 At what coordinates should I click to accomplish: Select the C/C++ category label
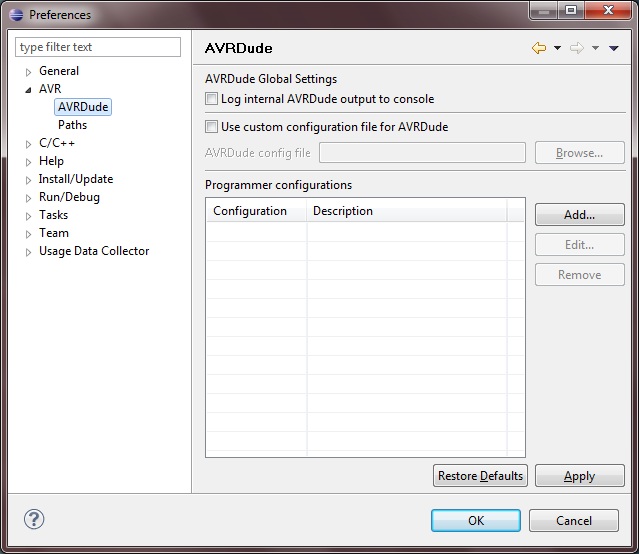click(x=57, y=143)
